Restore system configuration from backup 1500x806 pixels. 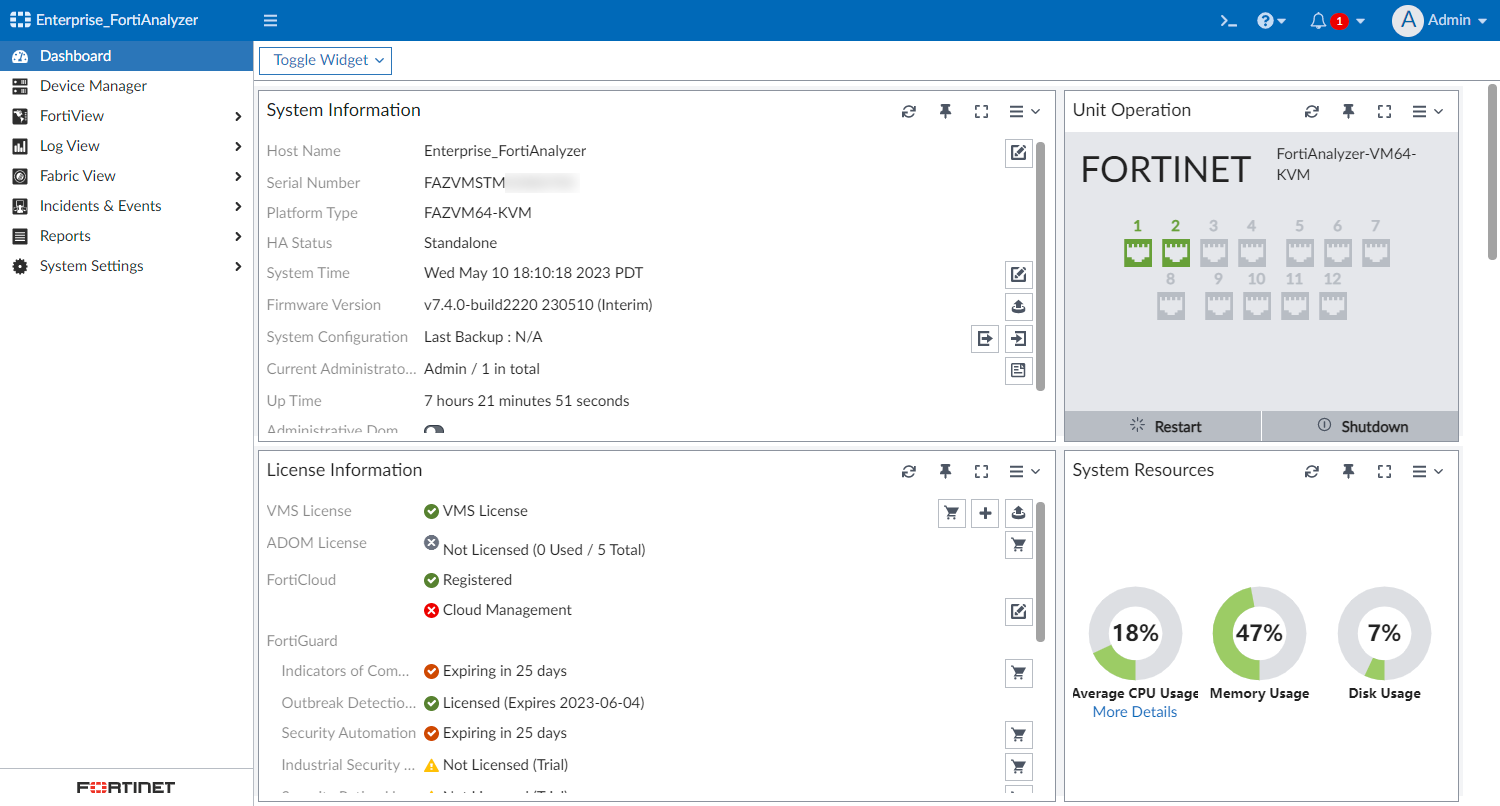tap(1018, 338)
